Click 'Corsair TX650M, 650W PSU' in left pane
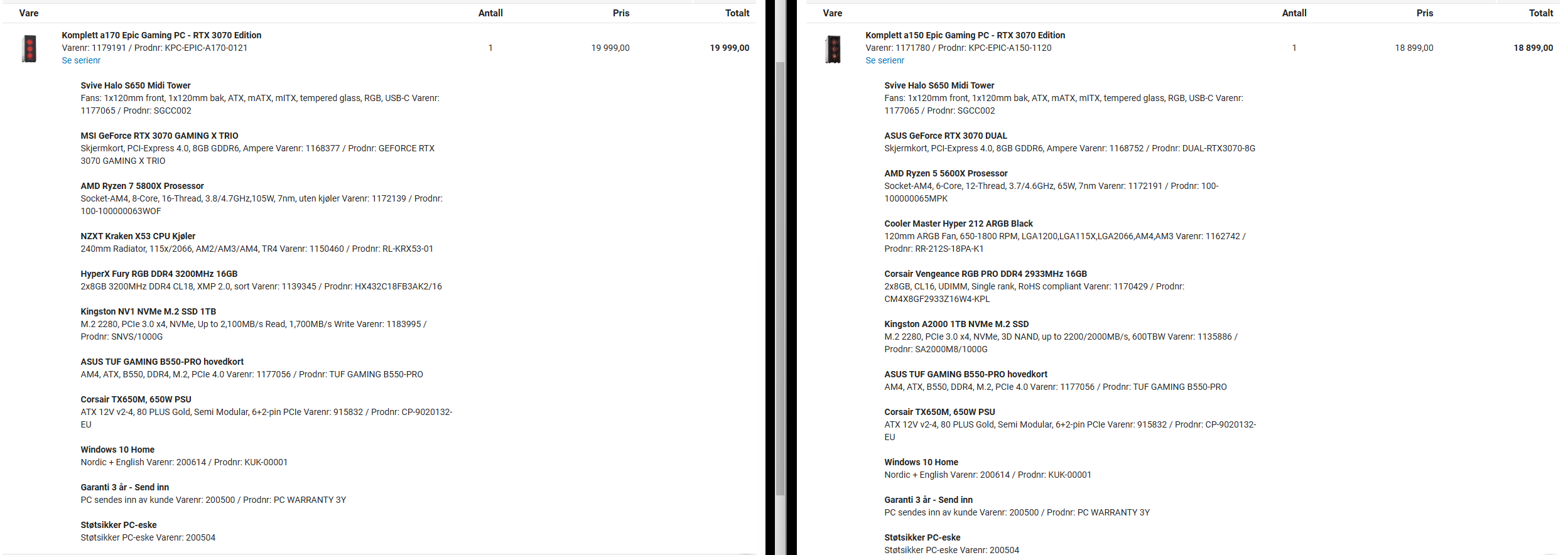This screenshot has height=555, width=1568. 136,399
